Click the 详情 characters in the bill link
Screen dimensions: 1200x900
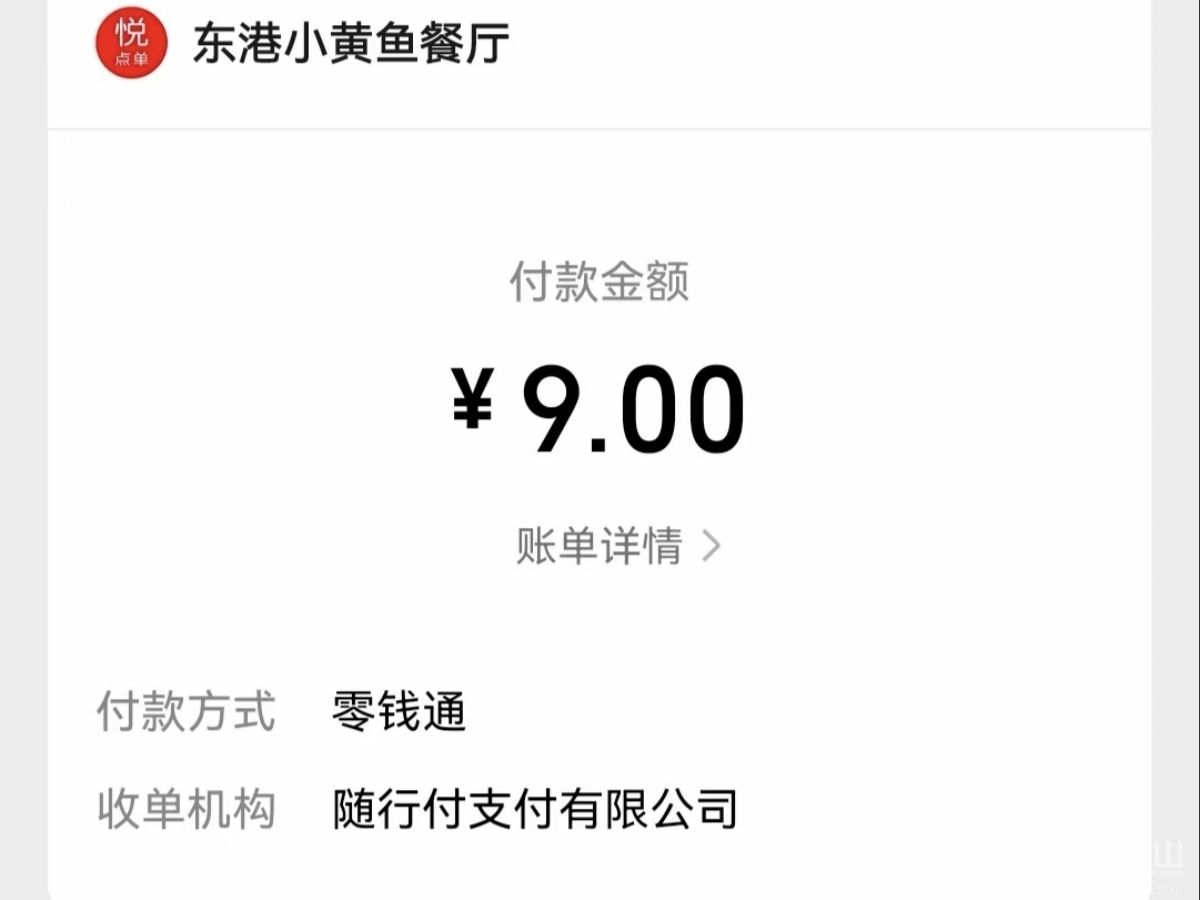pos(641,546)
